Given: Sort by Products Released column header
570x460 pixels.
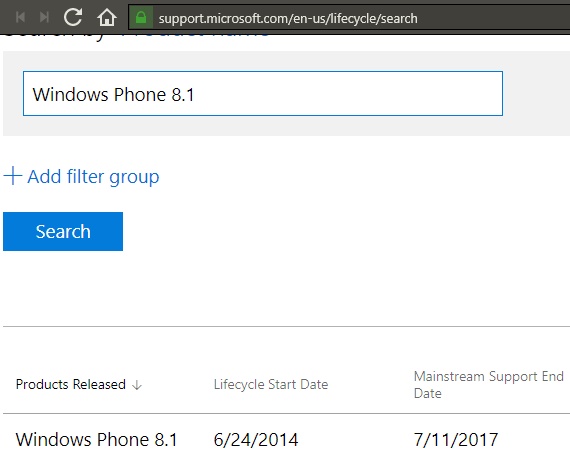Looking at the screenshot, I should (71, 384).
